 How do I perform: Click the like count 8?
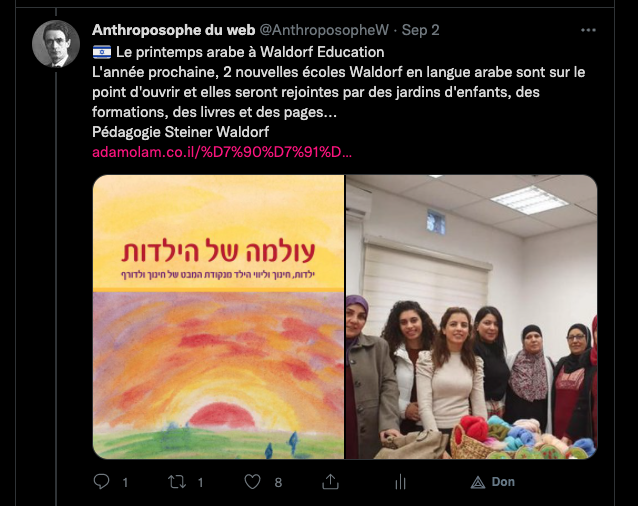tap(278, 482)
